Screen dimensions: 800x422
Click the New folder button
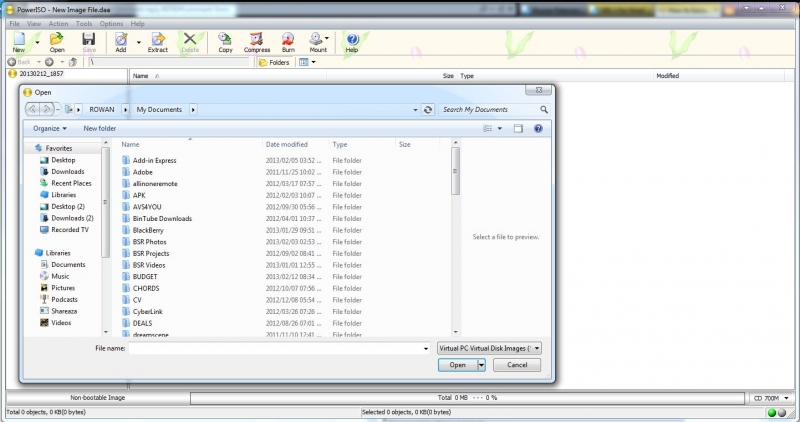pyautogui.click(x=100, y=128)
